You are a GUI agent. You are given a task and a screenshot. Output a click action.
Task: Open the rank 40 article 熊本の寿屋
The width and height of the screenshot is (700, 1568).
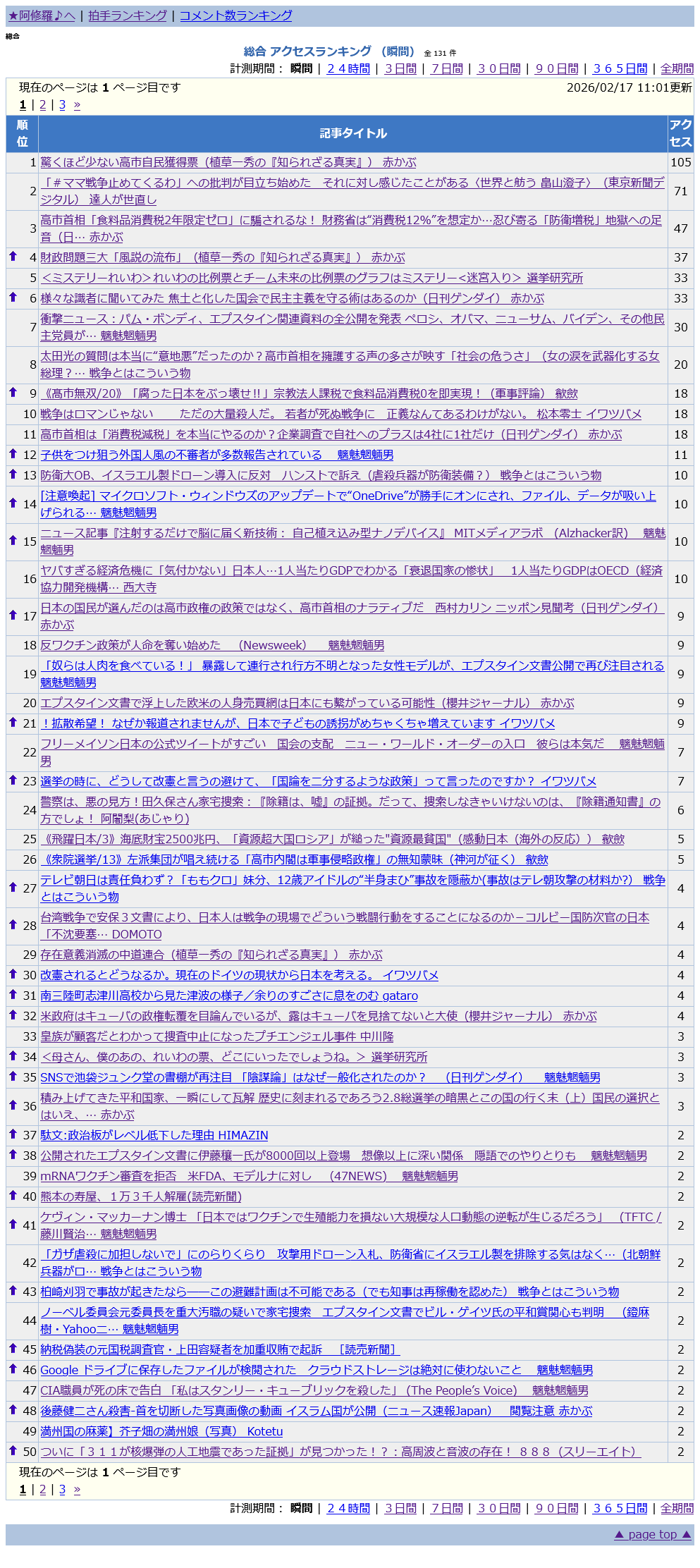pyautogui.click(x=141, y=1196)
